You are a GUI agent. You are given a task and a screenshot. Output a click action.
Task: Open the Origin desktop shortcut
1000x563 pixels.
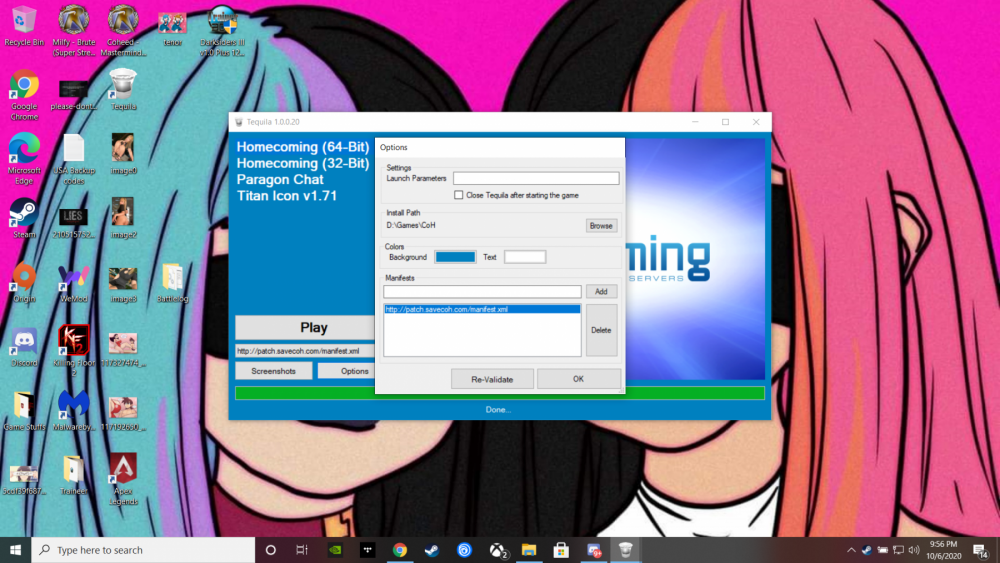(23, 277)
